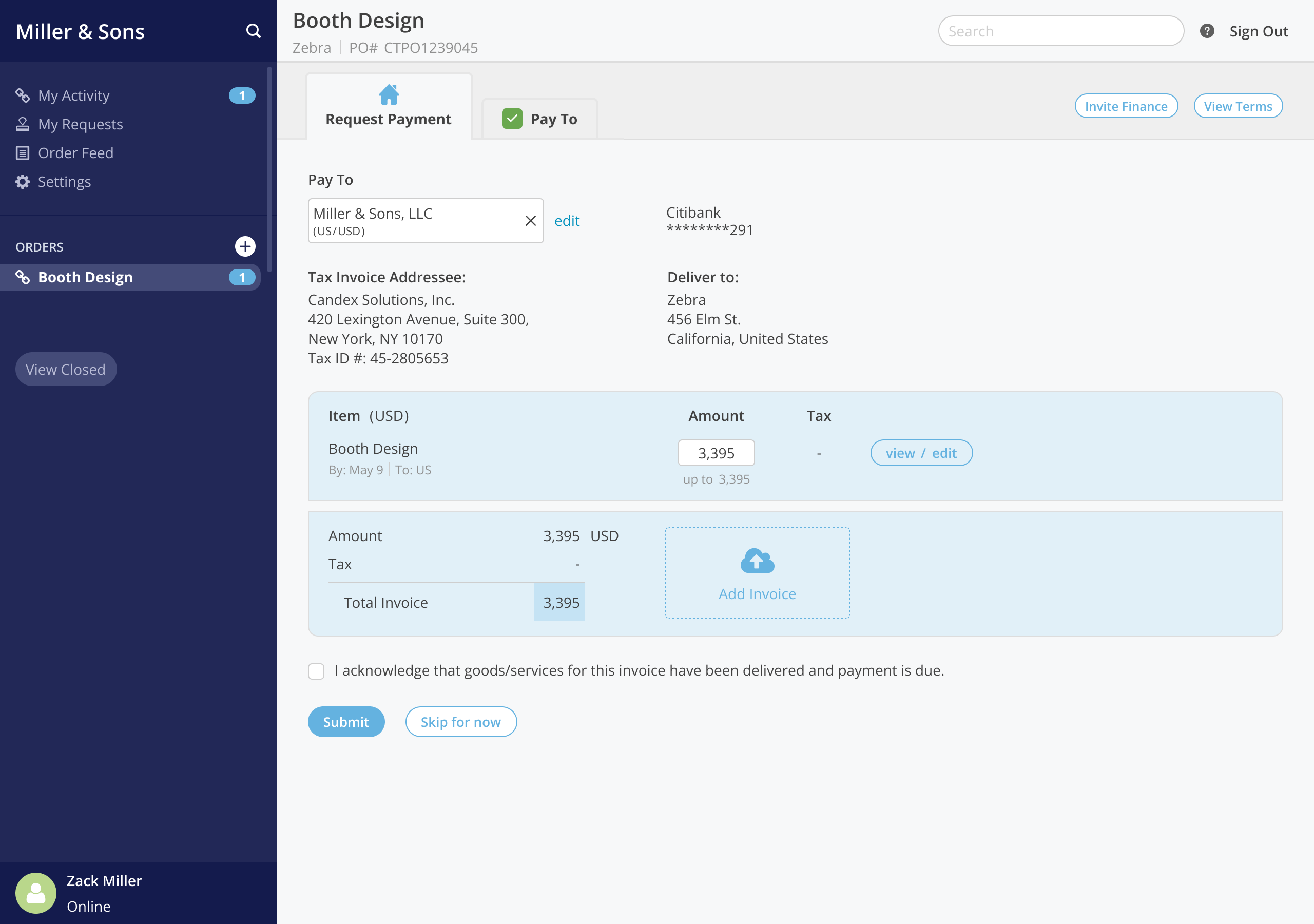This screenshot has width=1314, height=924.
Task: Click the sidebar search magnifier icon
Action: 253,31
